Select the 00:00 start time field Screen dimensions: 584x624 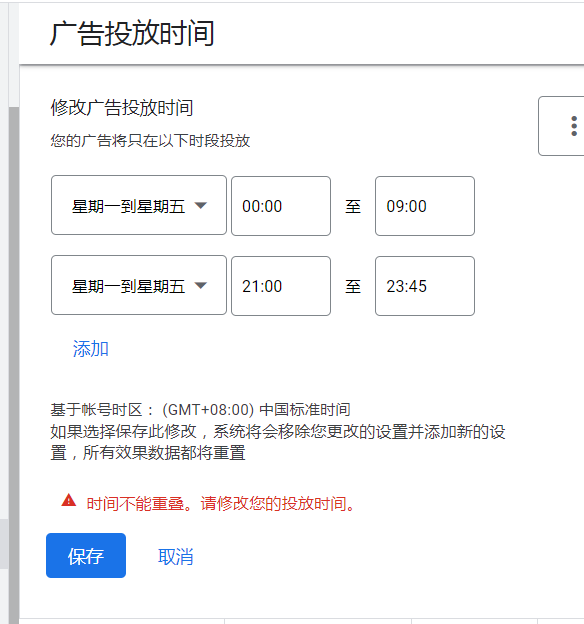[281, 206]
